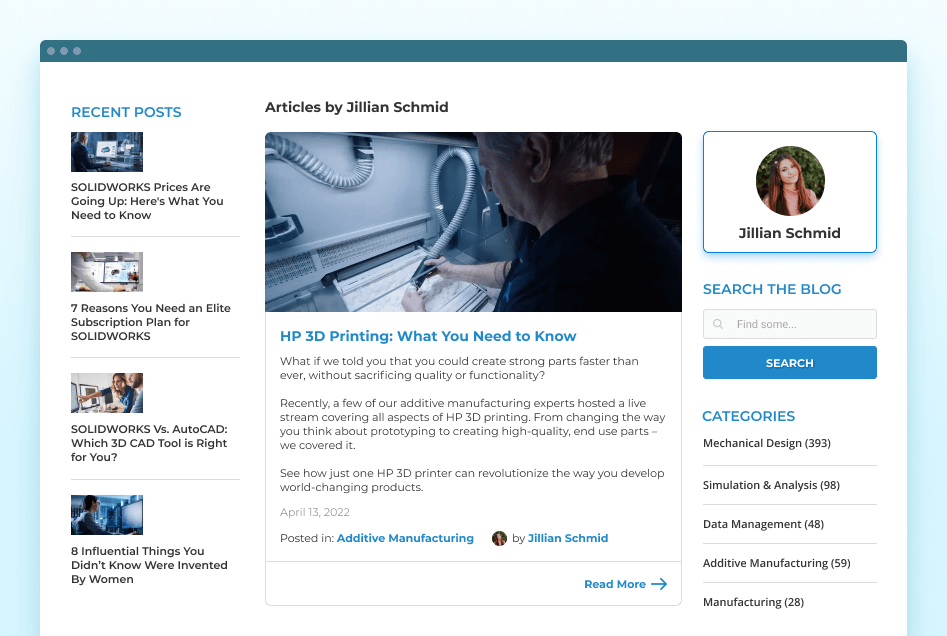Image resolution: width=947 pixels, height=636 pixels.
Task: Select the Additive Manufacturing (59) category
Action: (777, 563)
